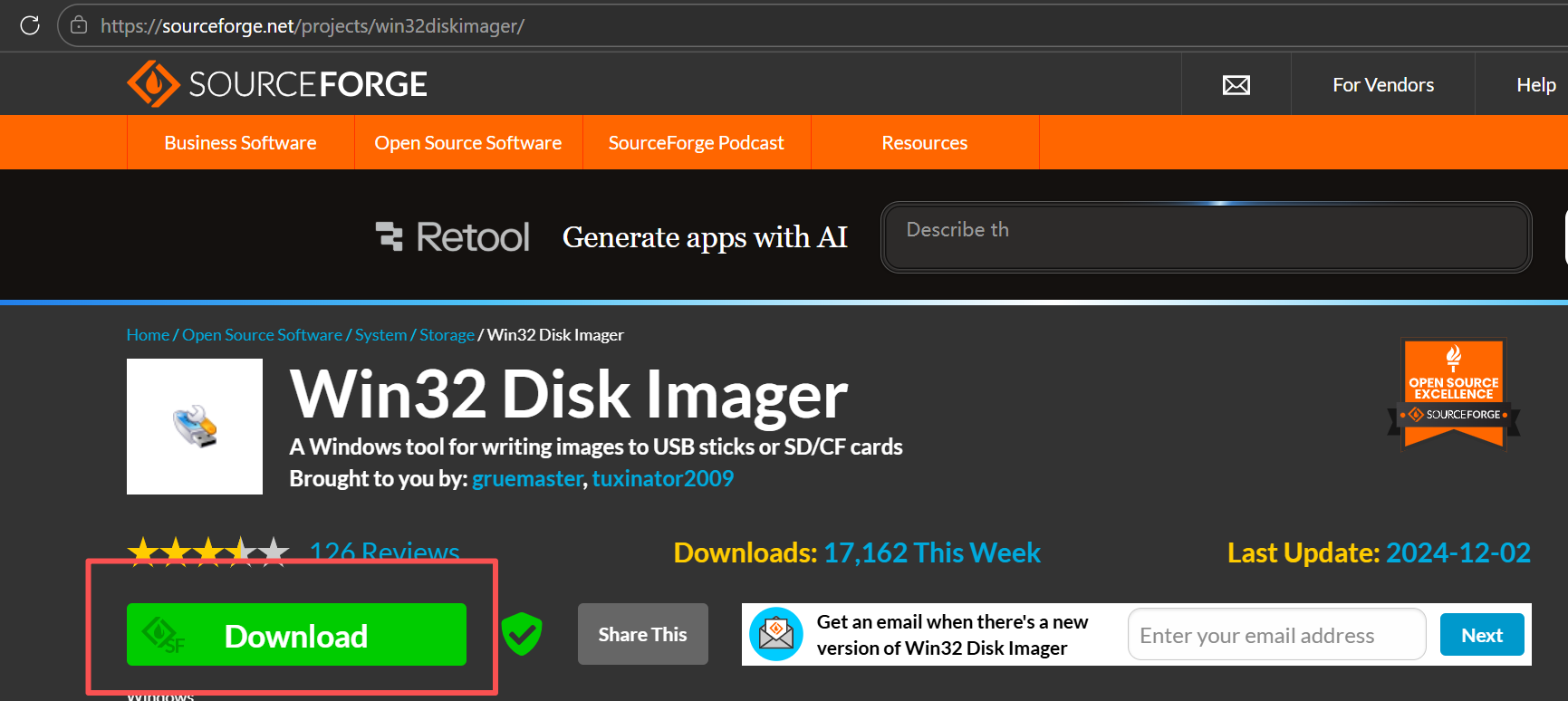The height and width of the screenshot is (701, 1568).
Task: Open the Help menu
Action: point(1536,85)
